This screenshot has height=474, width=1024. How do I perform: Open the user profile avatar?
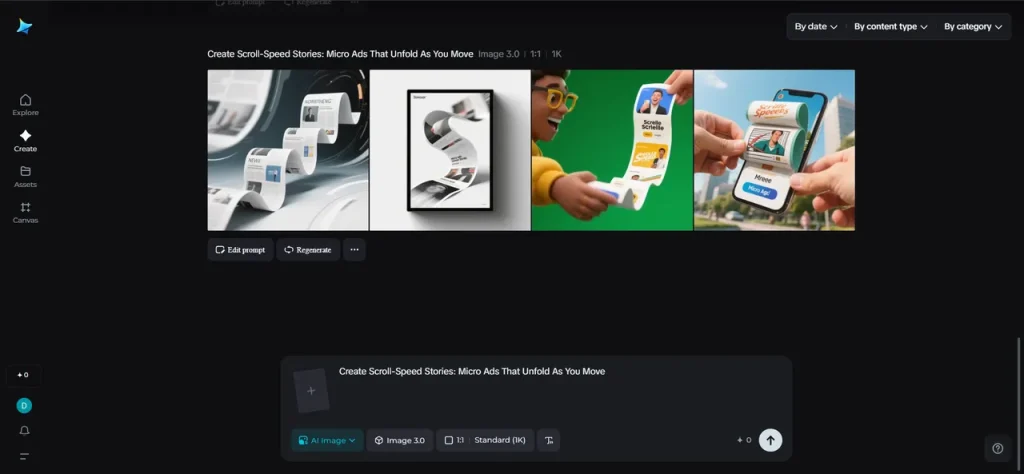tap(25, 405)
